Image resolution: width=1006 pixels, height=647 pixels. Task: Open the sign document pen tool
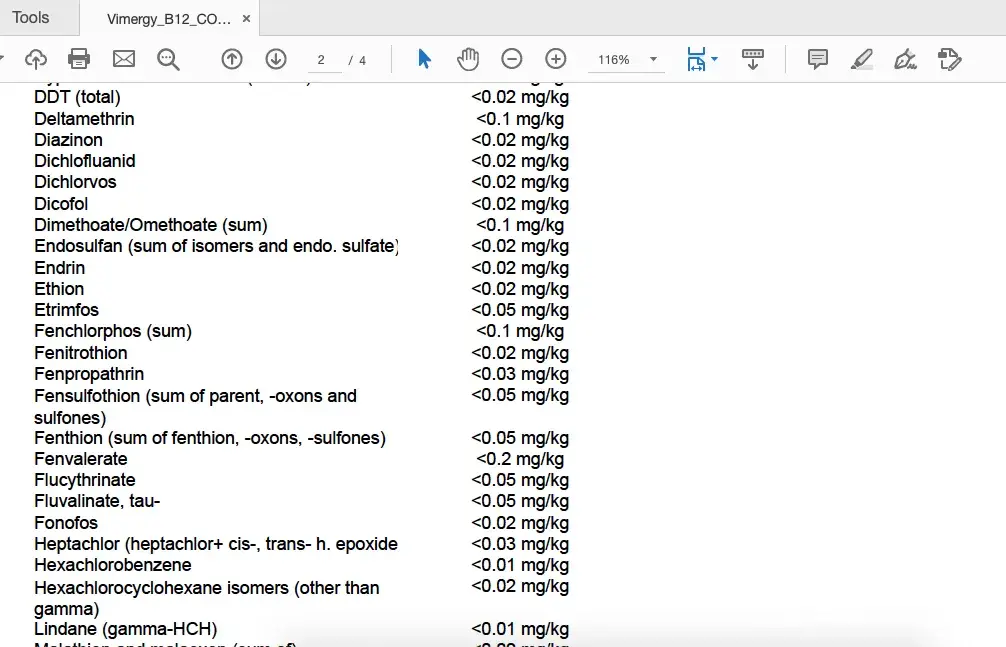pyautogui.click(x=906, y=60)
